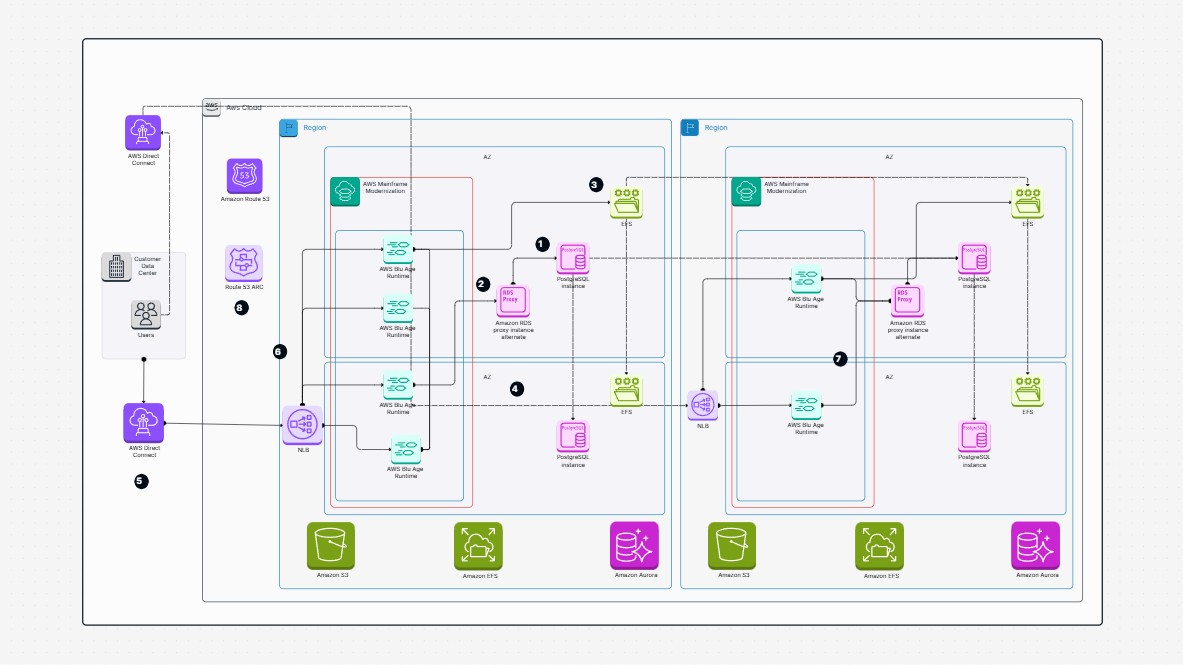Click the upper-AZ PostgreSQL instance icon in right Region
Image resolution: width=1183 pixels, height=665 pixels.
coord(974,258)
